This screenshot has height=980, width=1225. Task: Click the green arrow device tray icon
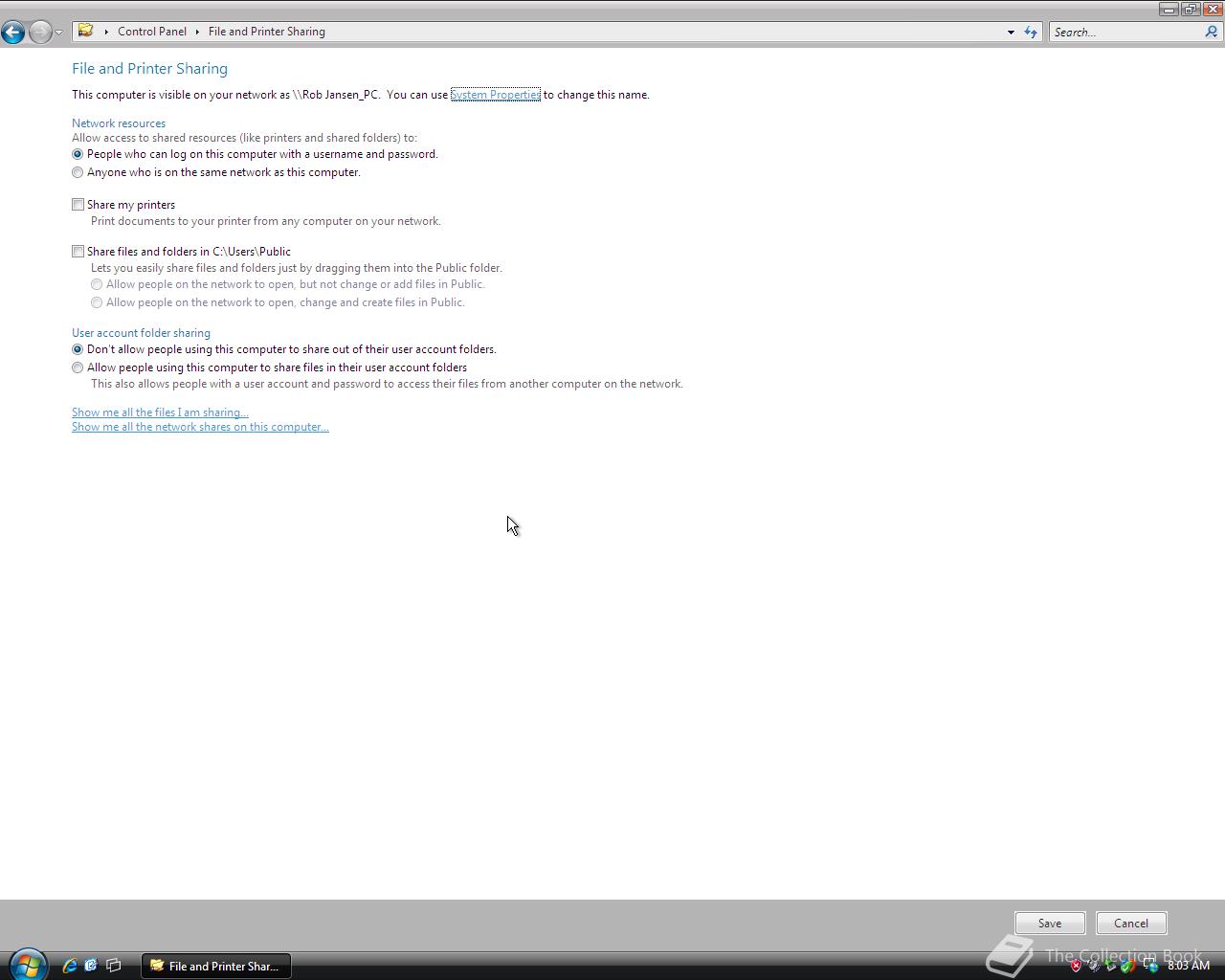click(1111, 967)
